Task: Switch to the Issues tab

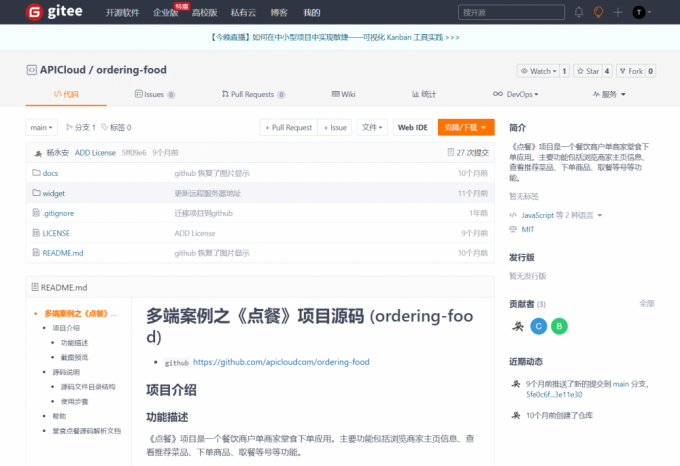Action: pyautogui.click(x=153, y=94)
